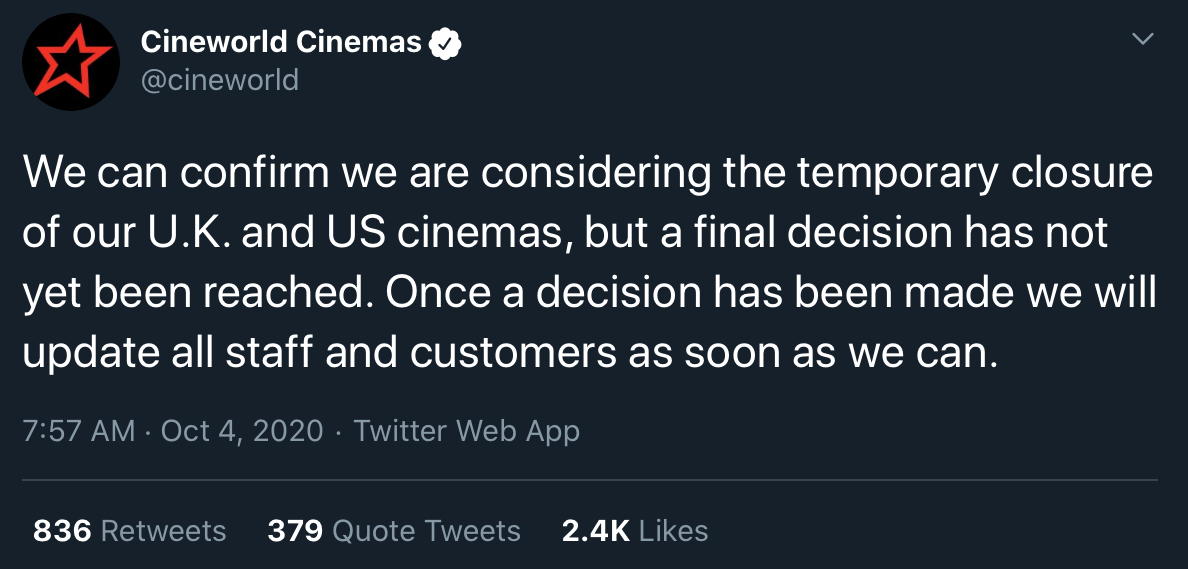Click the Likes label in the stats row
This screenshot has width=1188, height=569.
point(674,530)
